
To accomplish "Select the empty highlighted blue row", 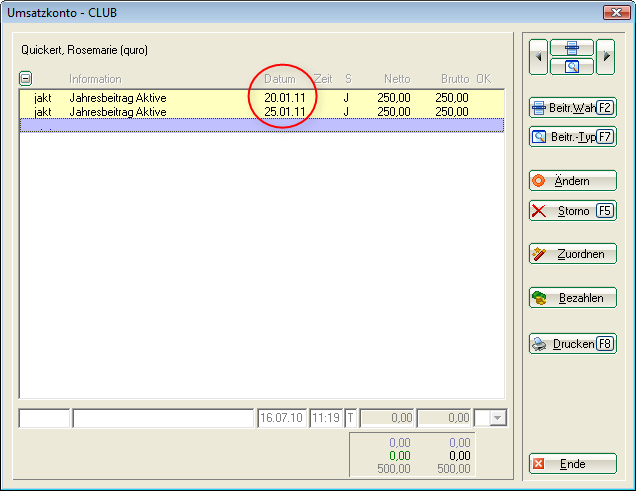I will (262, 125).
